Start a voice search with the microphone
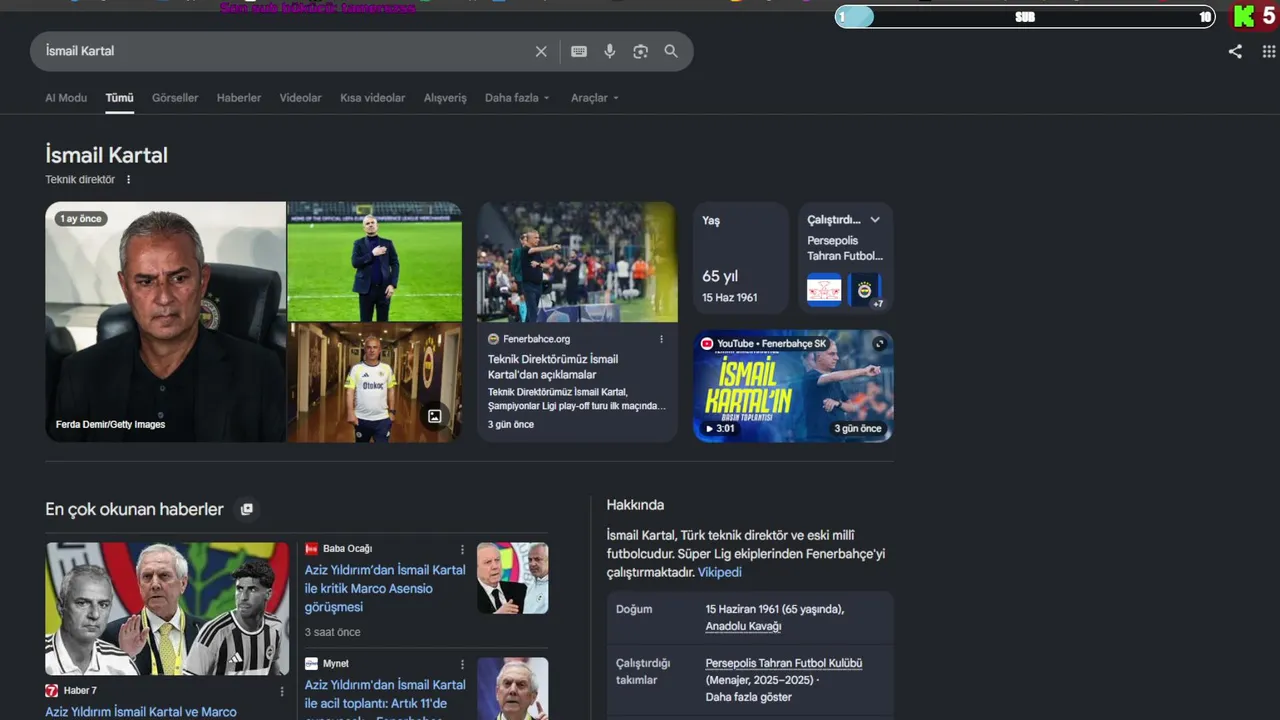 pyautogui.click(x=610, y=51)
